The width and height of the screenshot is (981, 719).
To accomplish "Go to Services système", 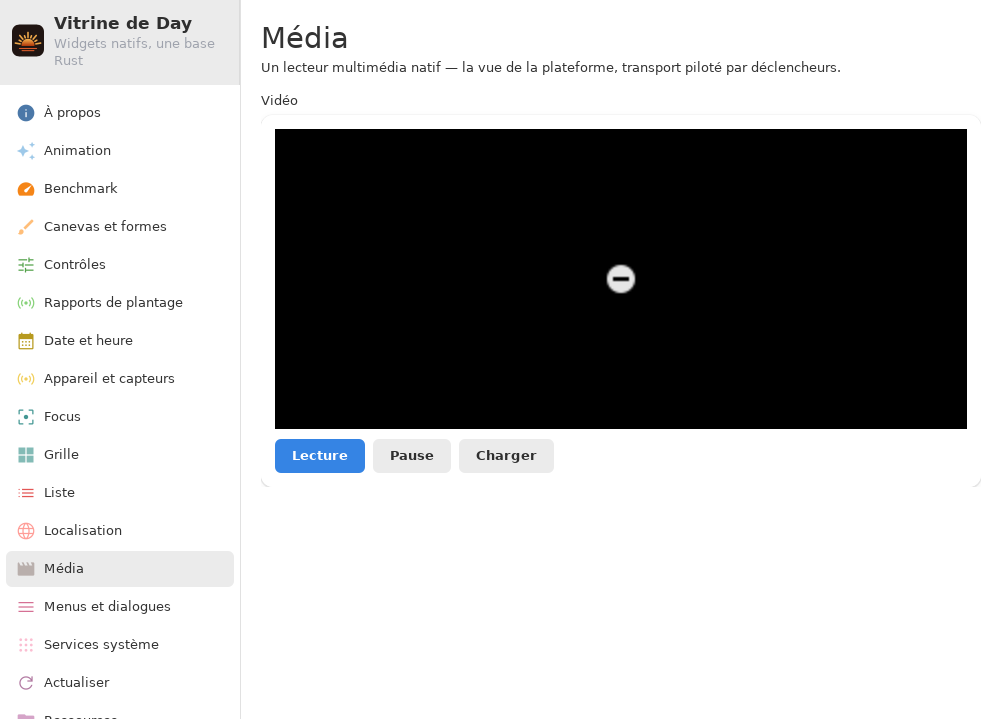I will click(x=119, y=645).
